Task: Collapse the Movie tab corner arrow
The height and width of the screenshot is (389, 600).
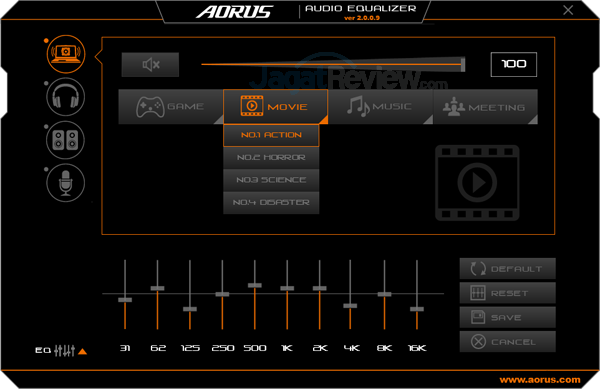Action: 323,120
